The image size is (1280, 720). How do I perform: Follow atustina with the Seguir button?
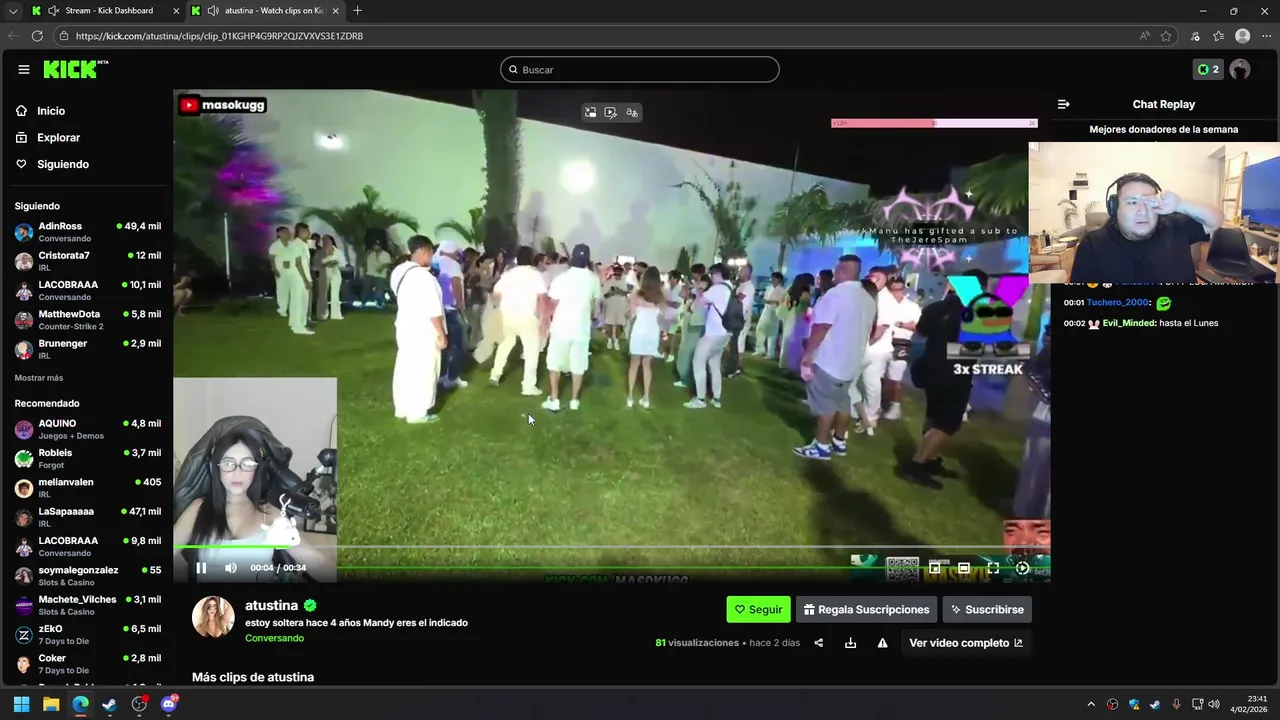pyautogui.click(x=758, y=609)
